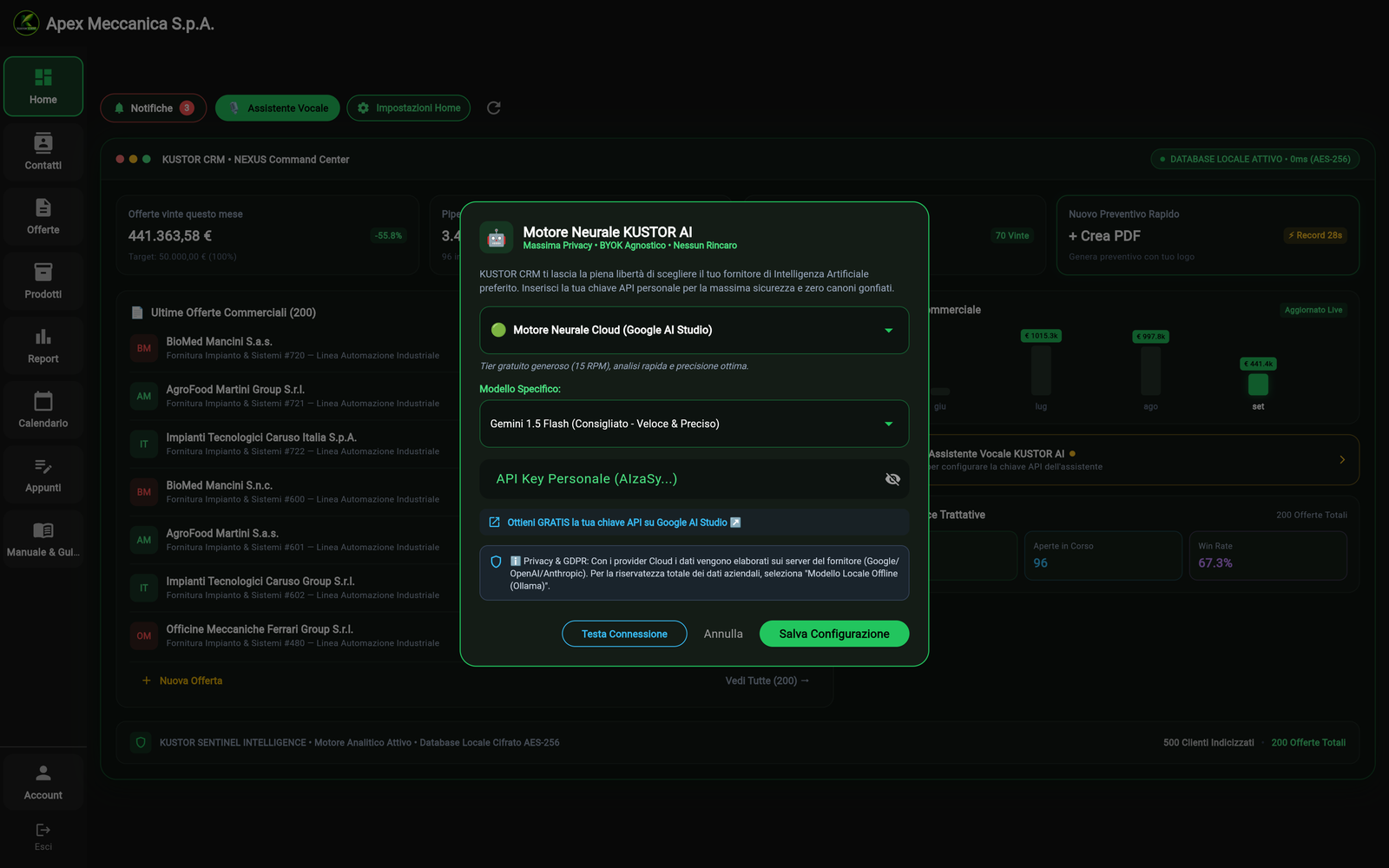Click the Win Rate 67.3% card
The image size is (1389, 868).
1268,556
